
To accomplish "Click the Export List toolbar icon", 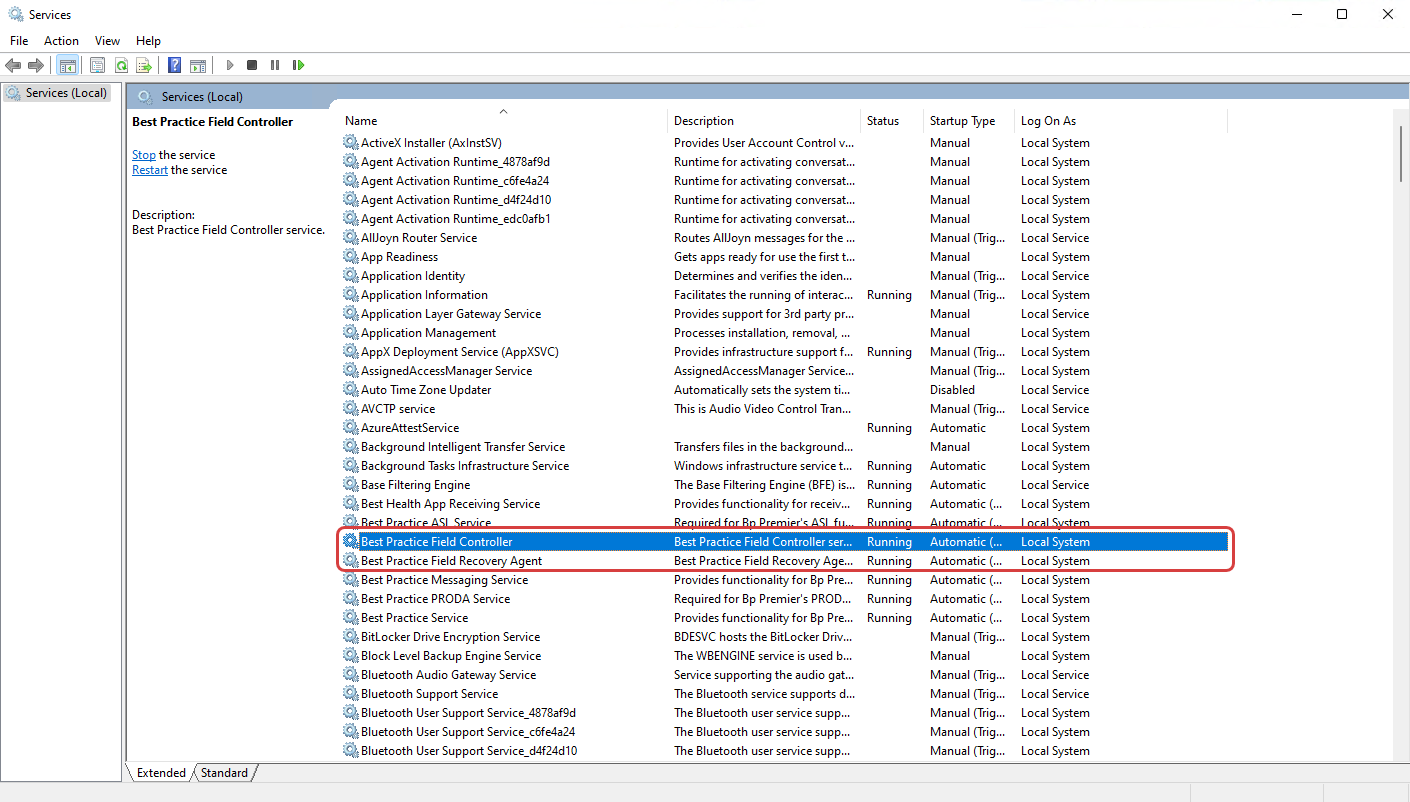I will click(x=144, y=65).
